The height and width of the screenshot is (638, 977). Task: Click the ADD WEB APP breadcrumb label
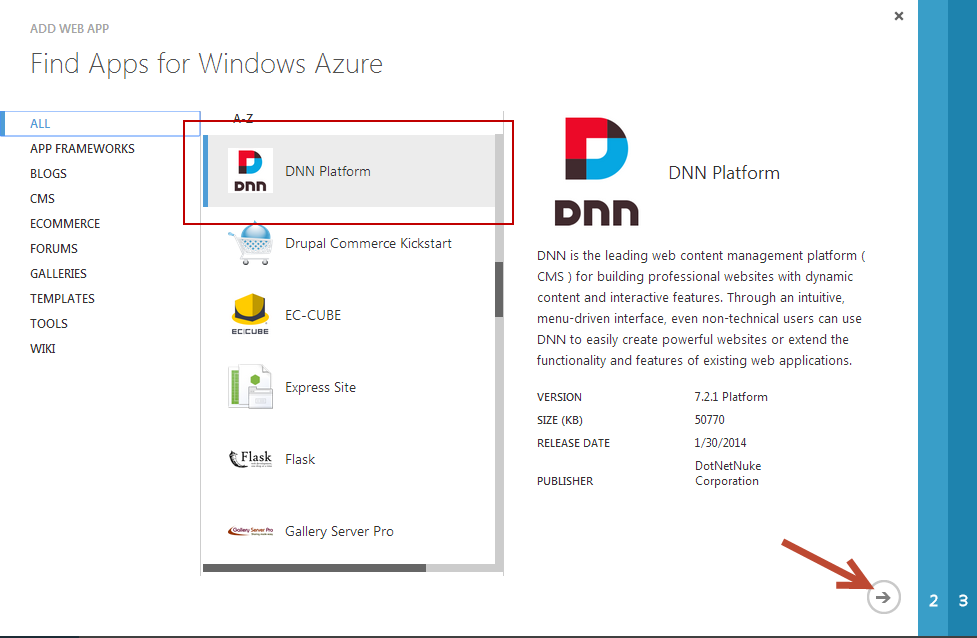[x=69, y=29]
